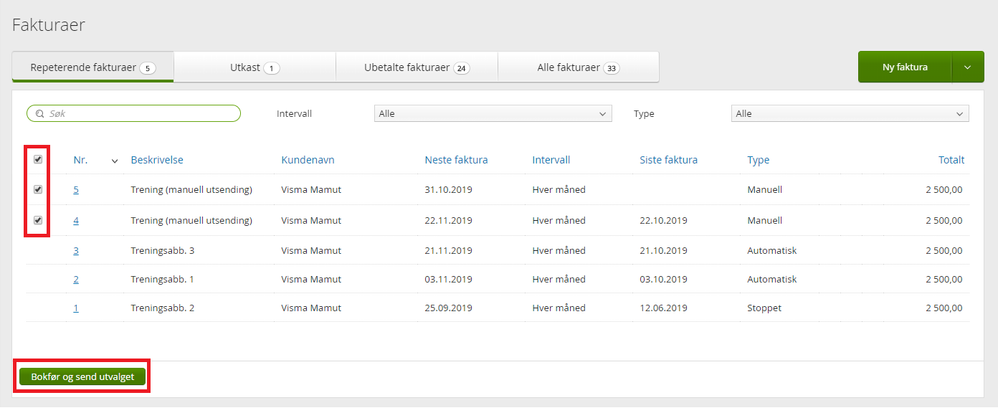
Task: Toggle the select-all checkbox in header
Action: click(38, 159)
